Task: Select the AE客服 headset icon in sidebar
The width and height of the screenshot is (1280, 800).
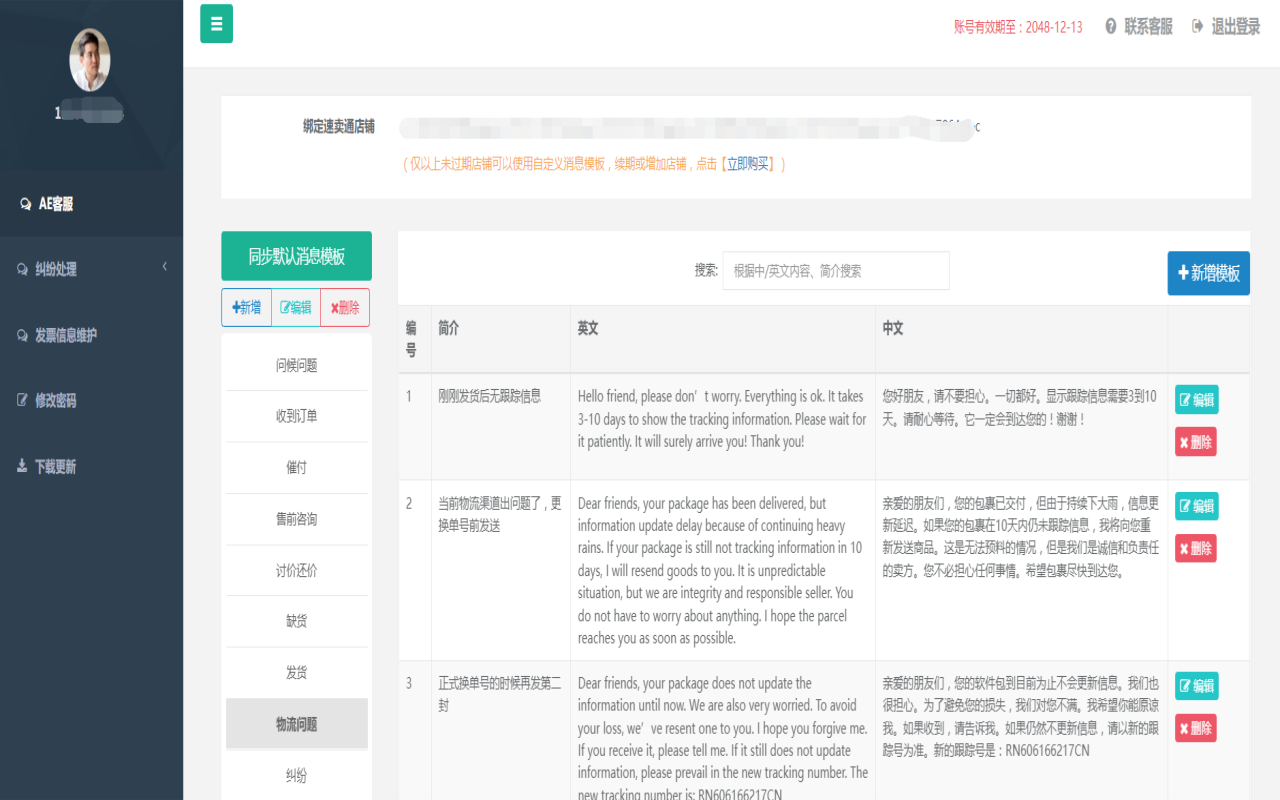Action: (x=25, y=203)
